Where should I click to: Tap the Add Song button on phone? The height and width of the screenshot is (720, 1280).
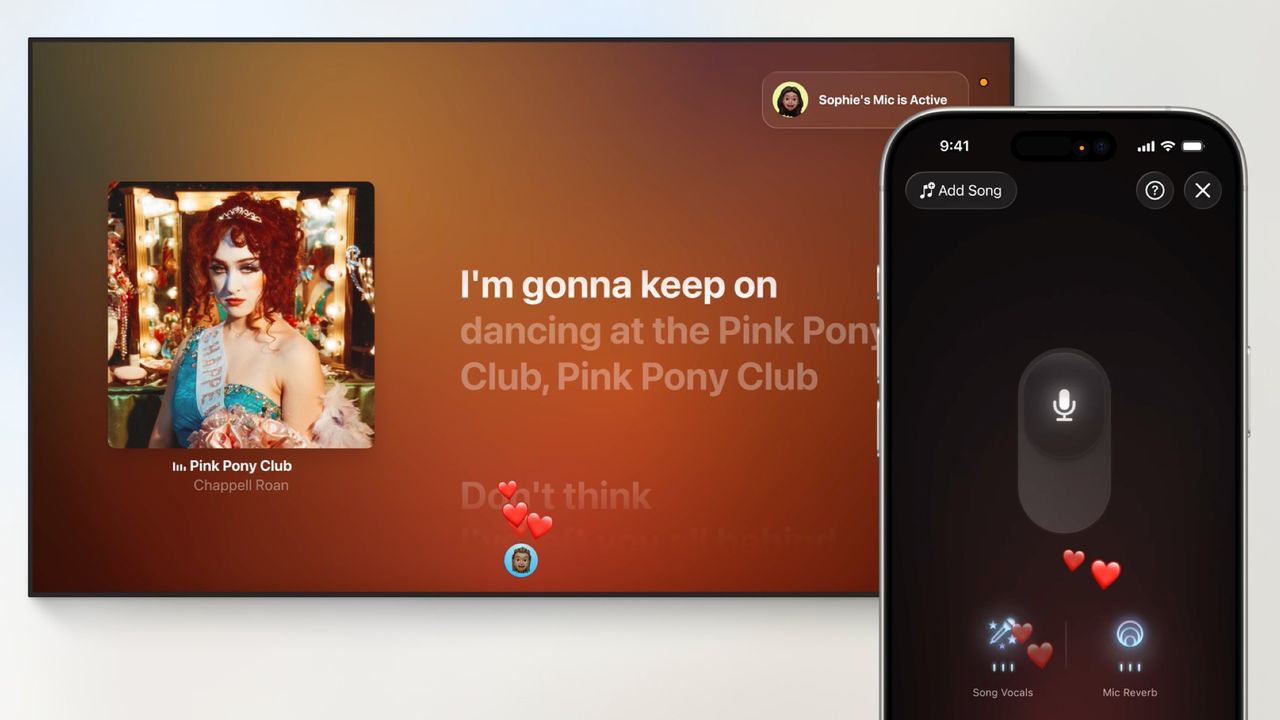click(961, 190)
